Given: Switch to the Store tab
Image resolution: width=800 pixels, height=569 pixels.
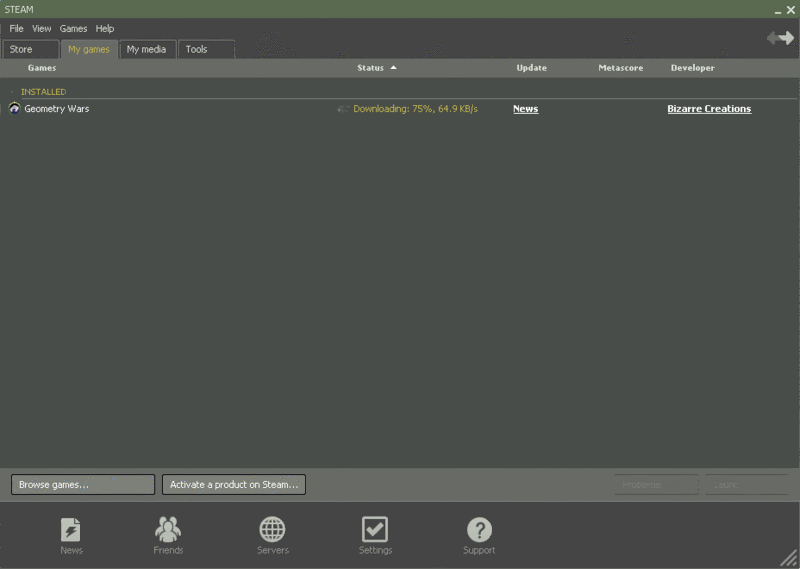Looking at the screenshot, I should (x=31, y=50).
